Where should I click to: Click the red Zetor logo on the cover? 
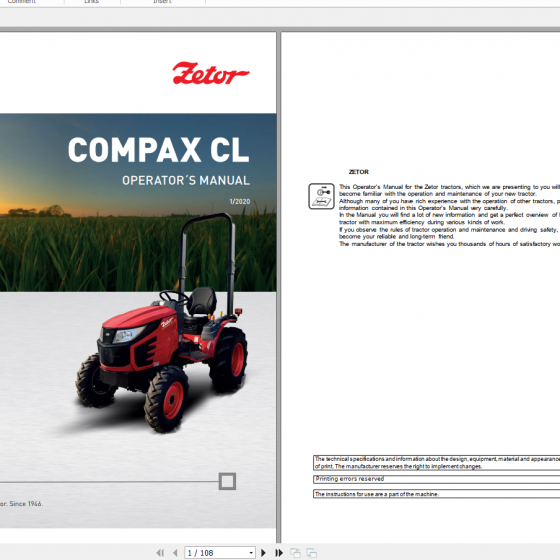point(211,73)
